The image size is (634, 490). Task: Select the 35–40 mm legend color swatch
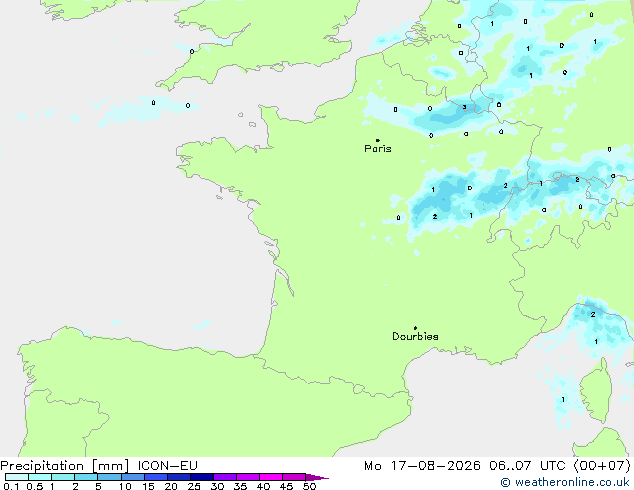248,477
